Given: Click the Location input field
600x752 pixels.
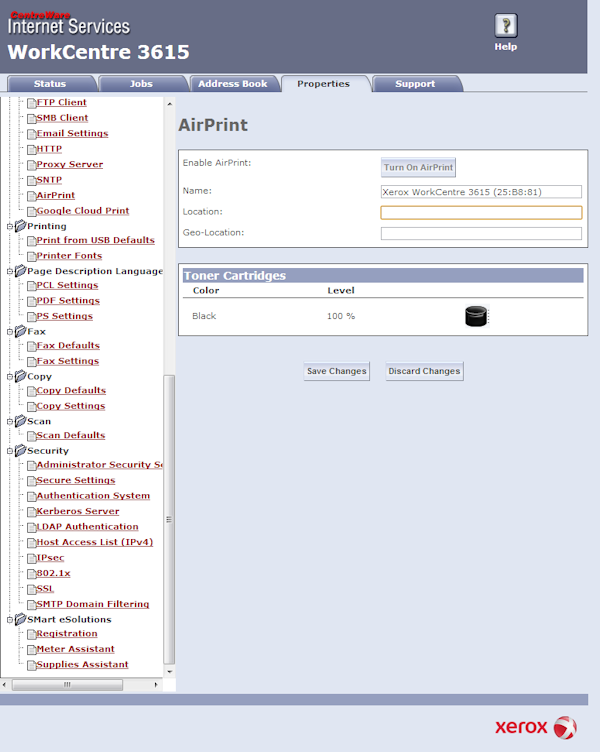Looking at the screenshot, I should (x=481, y=212).
